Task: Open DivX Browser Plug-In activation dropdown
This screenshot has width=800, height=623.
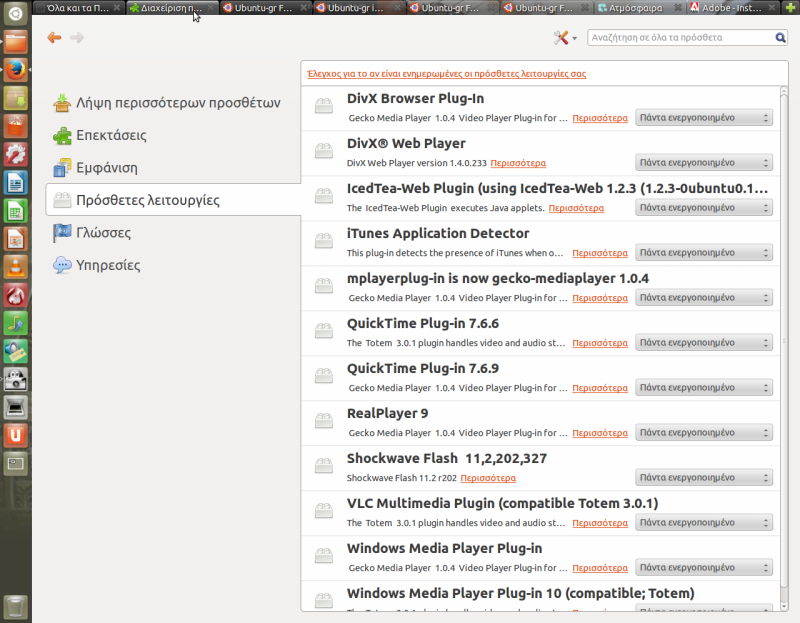Action: 704,118
